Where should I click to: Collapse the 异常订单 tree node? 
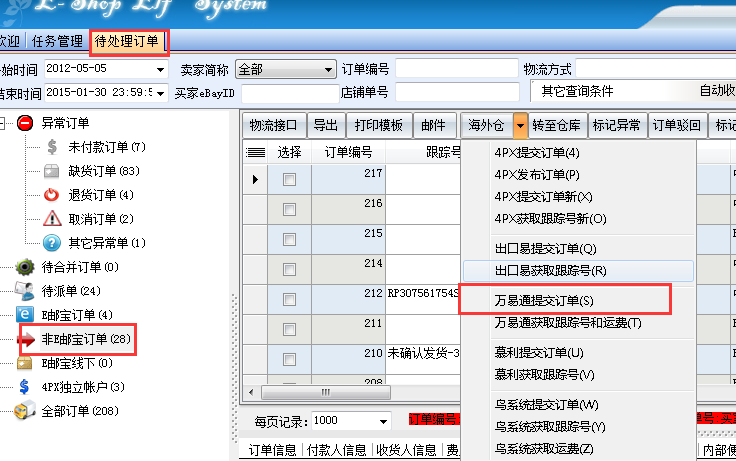[6, 123]
